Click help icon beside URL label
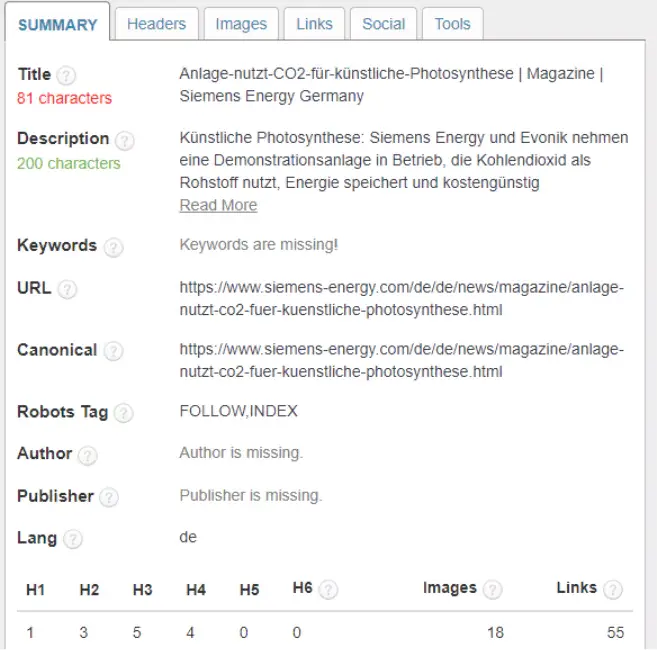The height and width of the screenshot is (650, 657). (x=67, y=290)
